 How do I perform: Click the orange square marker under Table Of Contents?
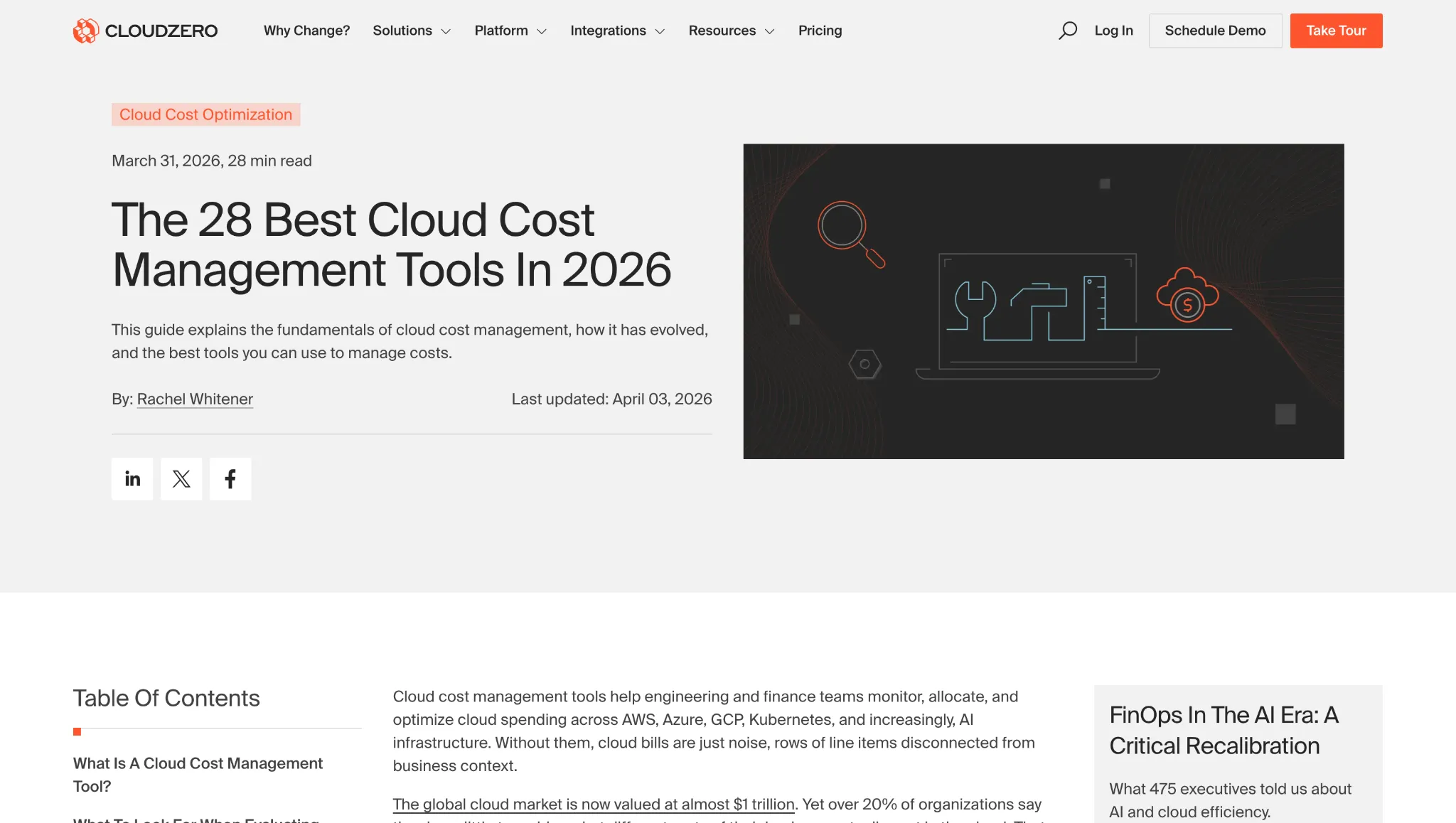click(77, 731)
